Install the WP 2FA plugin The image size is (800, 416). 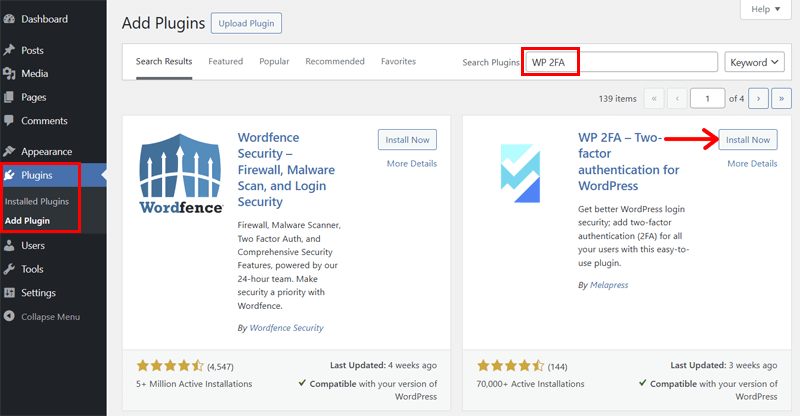(x=748, y=140)
